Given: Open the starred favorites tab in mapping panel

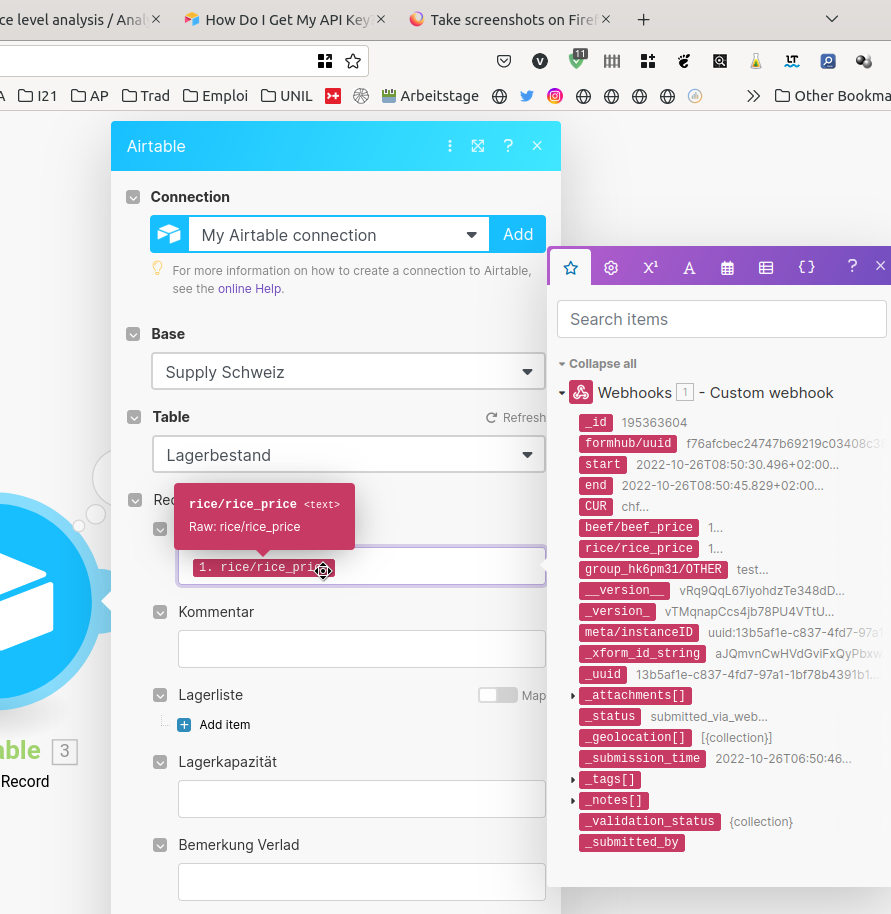Looking at the screenshot, I should pyautogui.click(x=571, y=268).
